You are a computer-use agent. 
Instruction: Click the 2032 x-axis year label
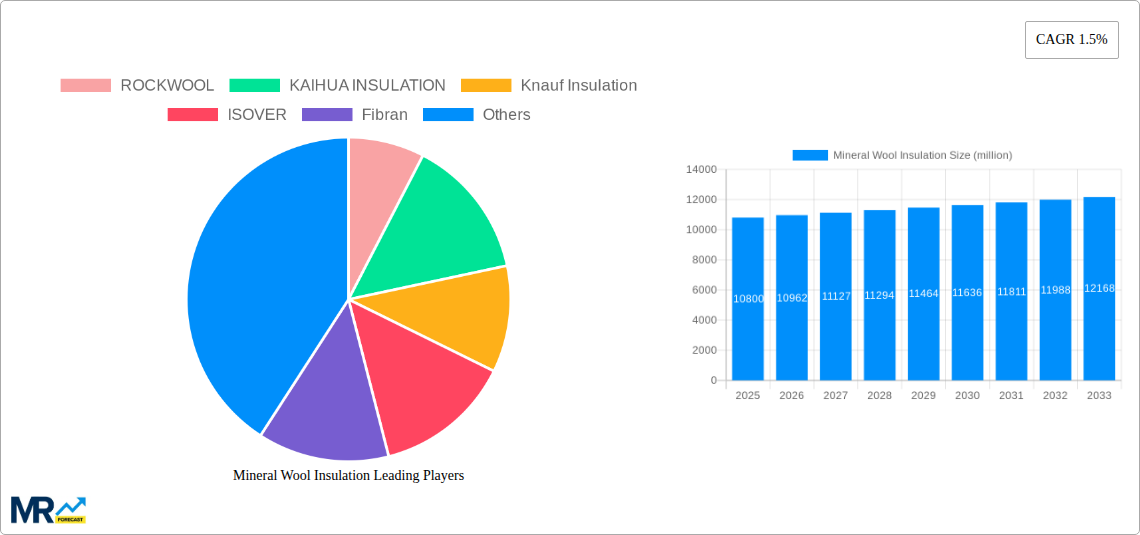click(x=1055, y=395)
